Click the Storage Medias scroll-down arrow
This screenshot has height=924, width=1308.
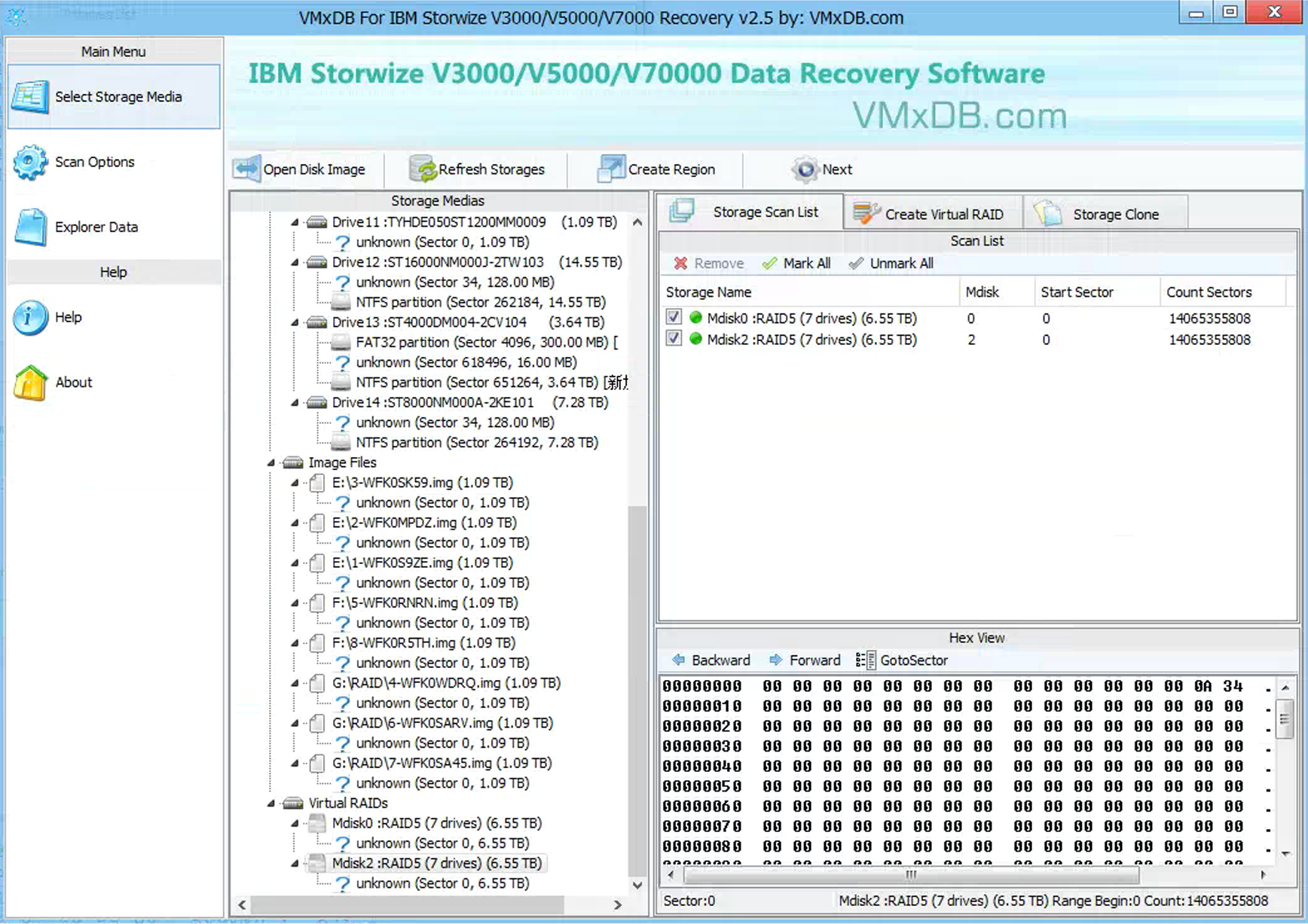point(637,885)
